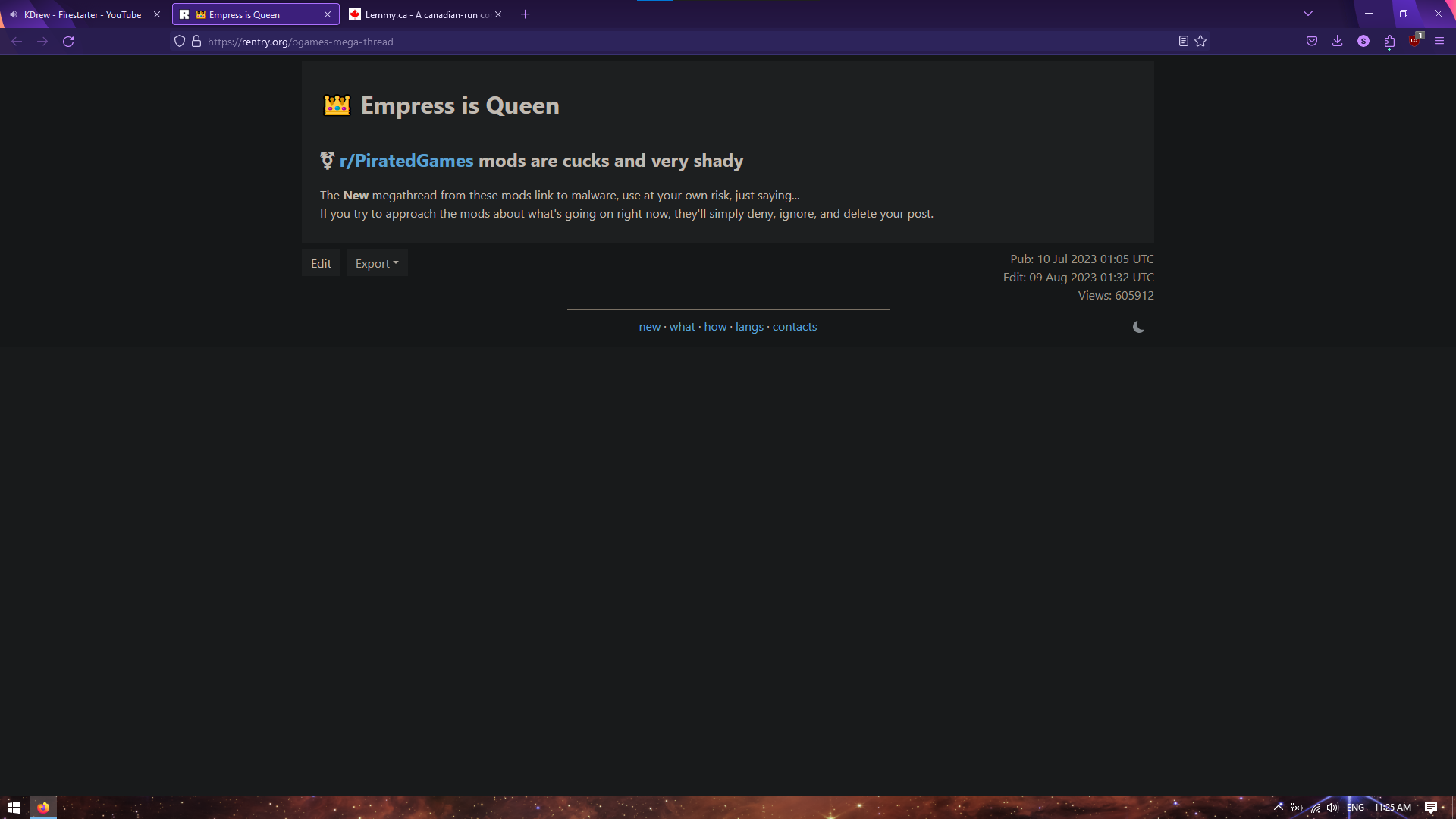Expand the Export dropdown
This screenshot has width=1456, height=819.
coord(377,263)
